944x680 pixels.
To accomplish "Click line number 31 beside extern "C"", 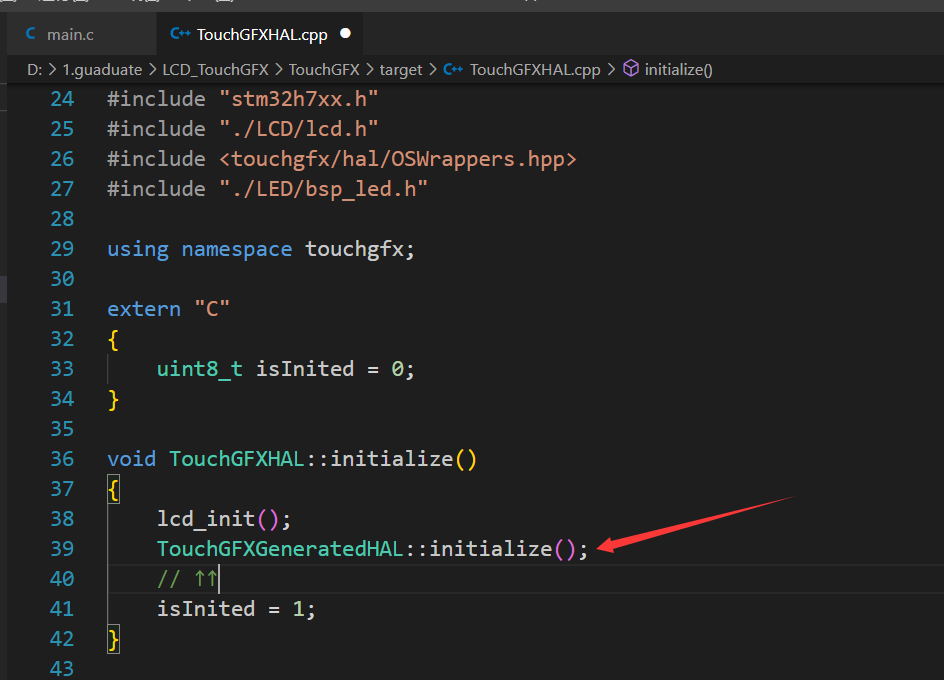I will pos(62,309).
